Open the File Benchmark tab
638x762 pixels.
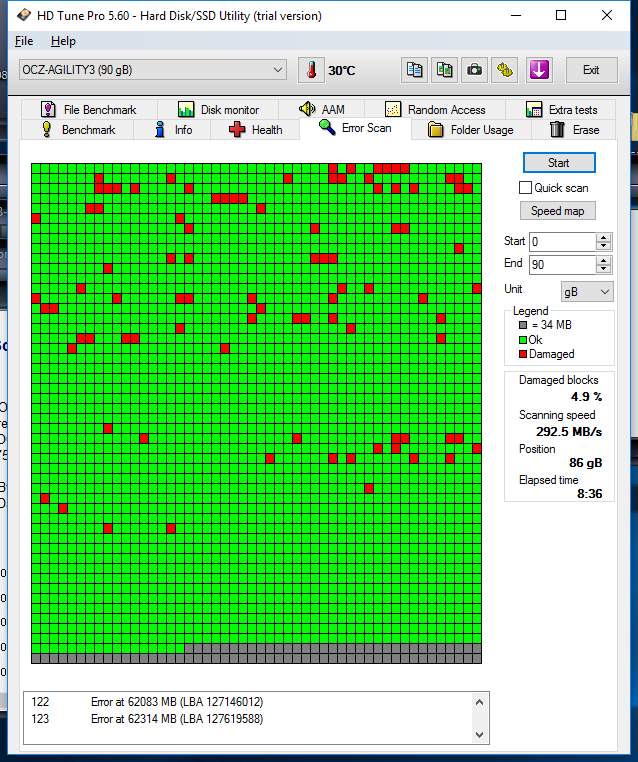point(89,110)
